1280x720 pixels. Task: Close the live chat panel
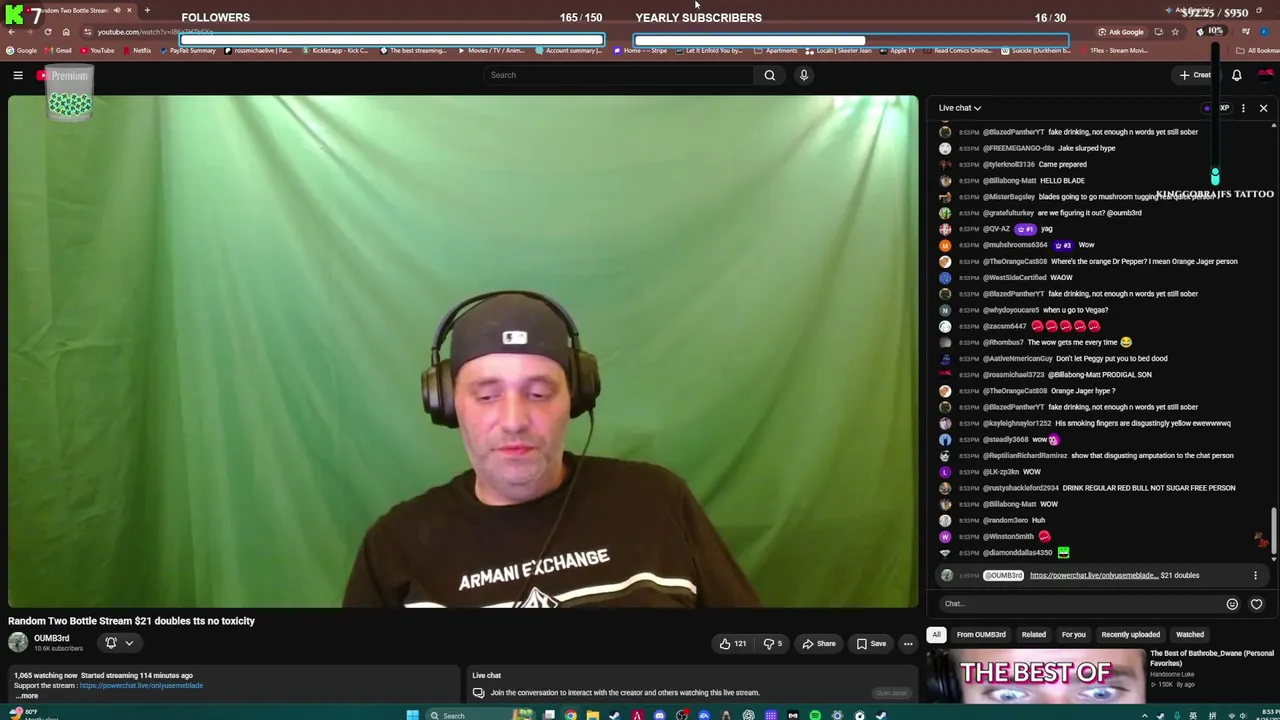1263,108
